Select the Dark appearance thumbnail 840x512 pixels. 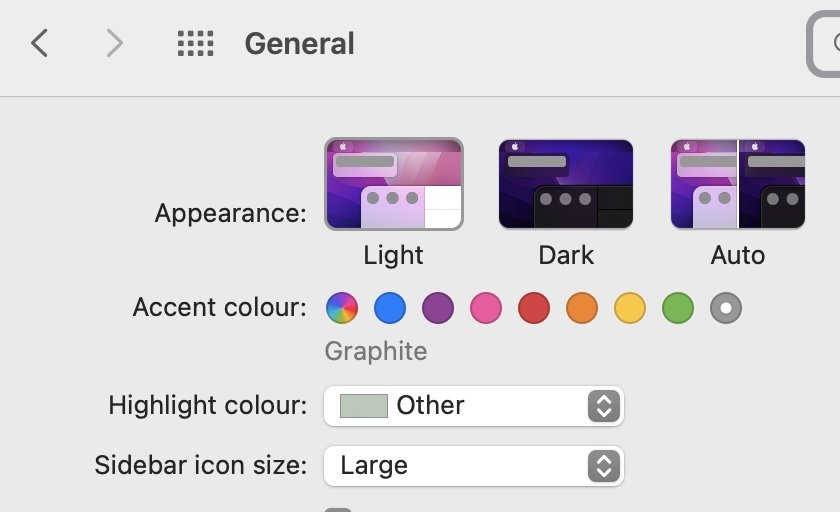point(566,184)
